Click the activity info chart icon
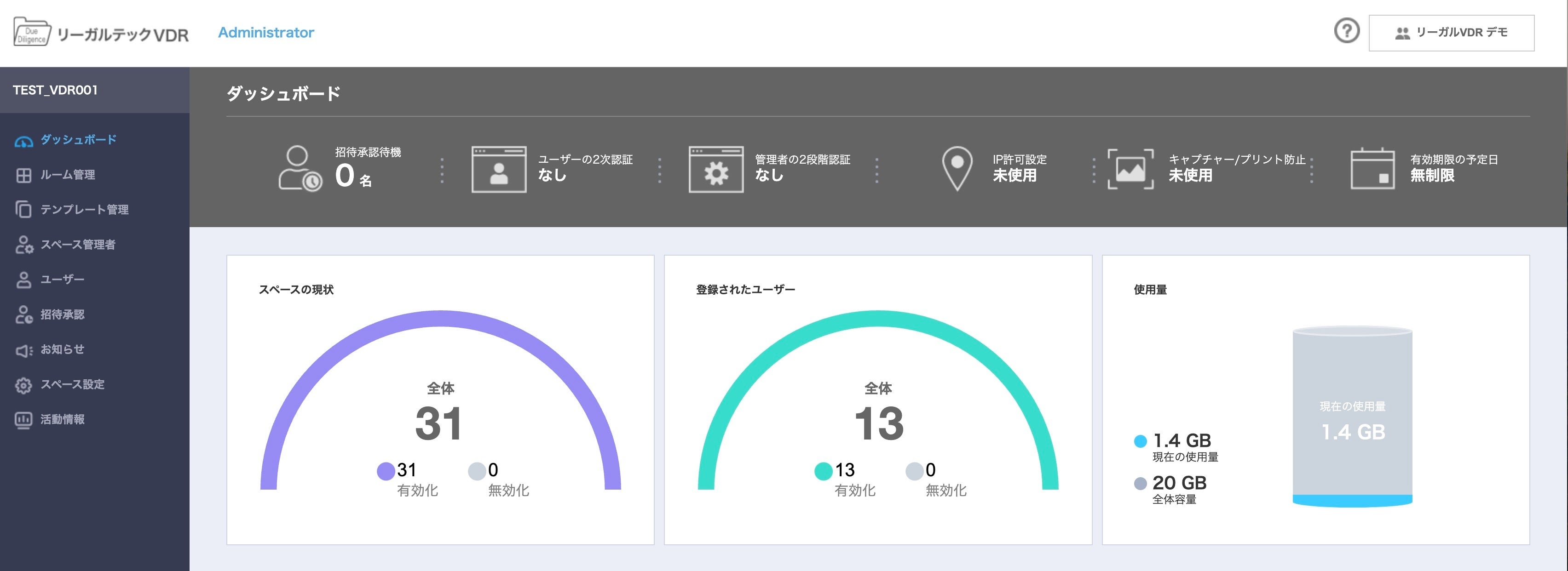Image resolution: width=1568 pixels, height=571 pixels. 23,420
